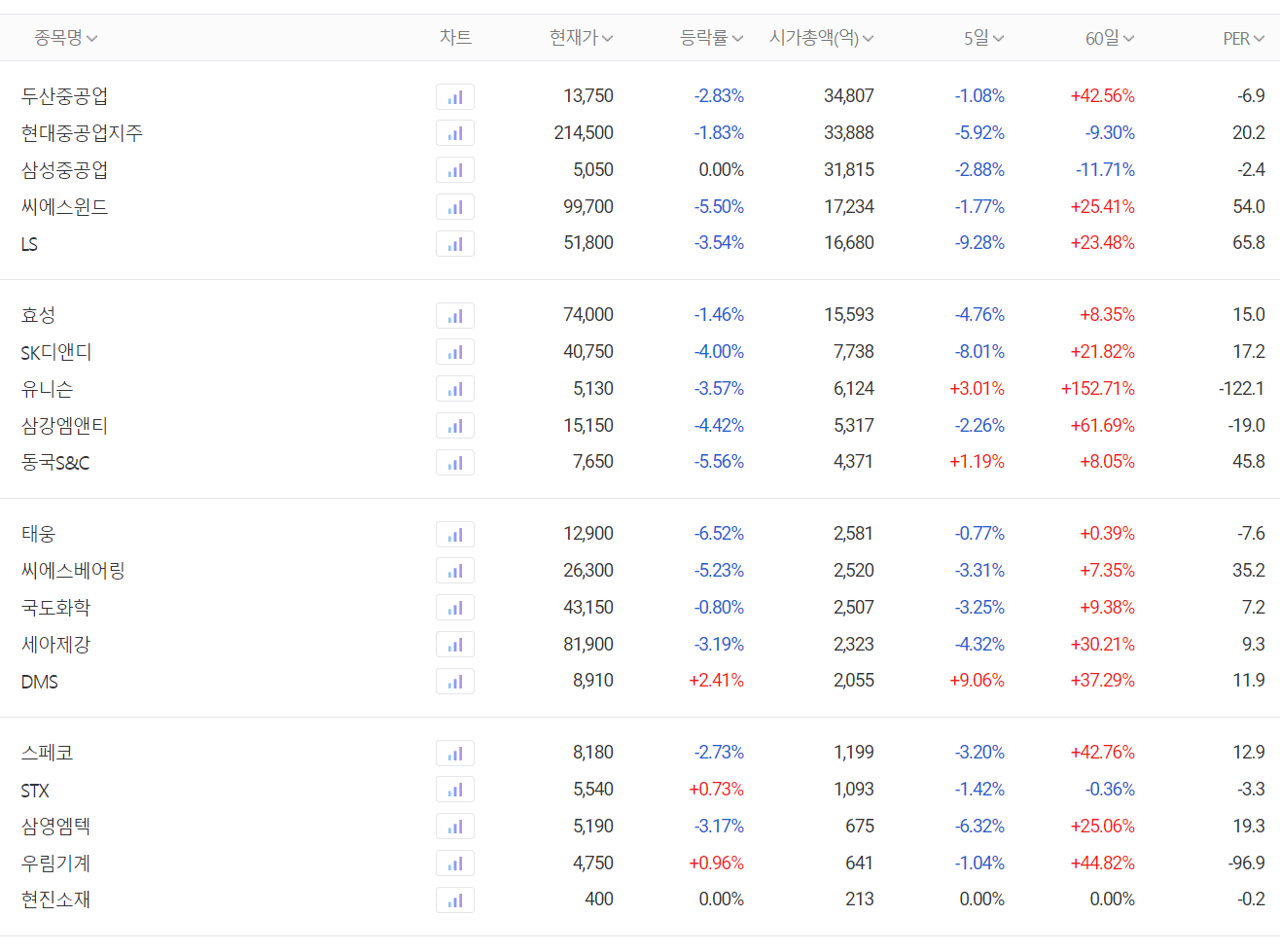Open chart icon for SK디앤디
Viewport: 1280px width, 952px height.
pos(455,352)
